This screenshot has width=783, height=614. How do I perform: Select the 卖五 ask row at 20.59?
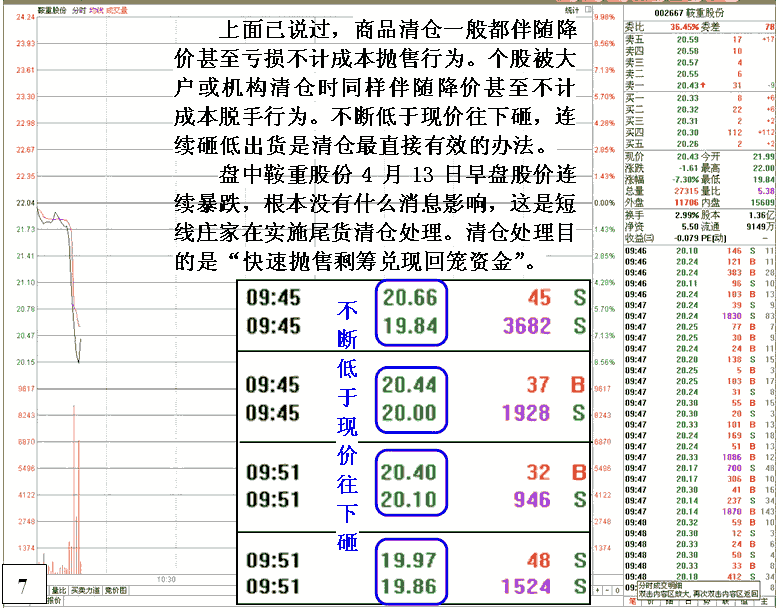699,39
